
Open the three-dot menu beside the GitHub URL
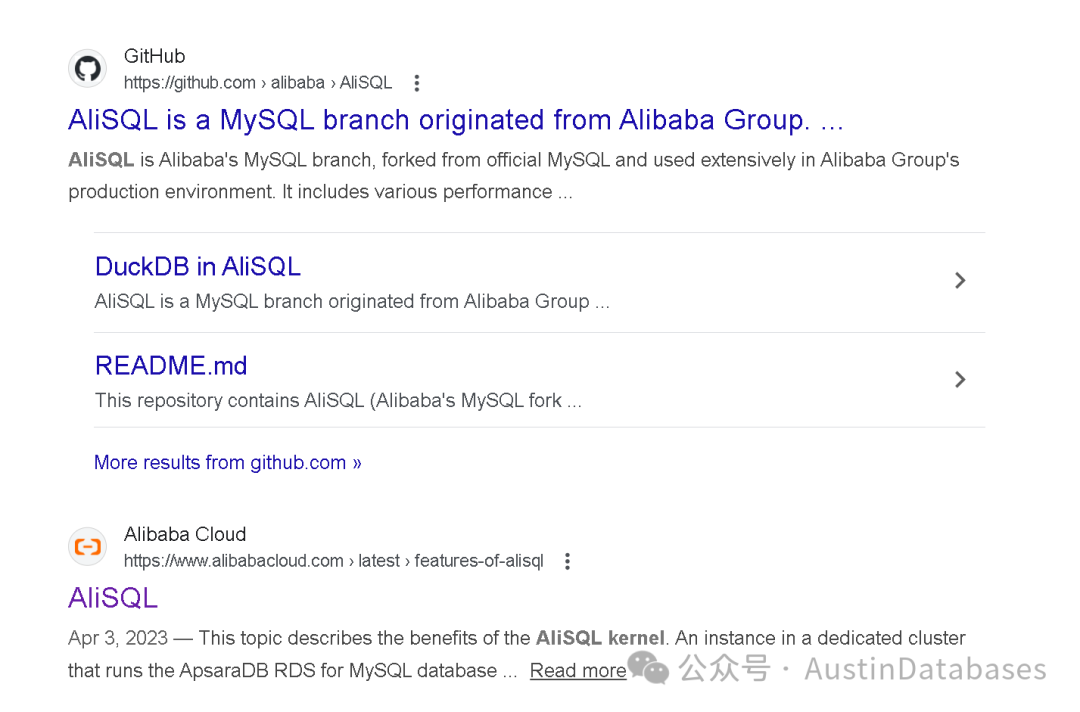pos(417,83)
